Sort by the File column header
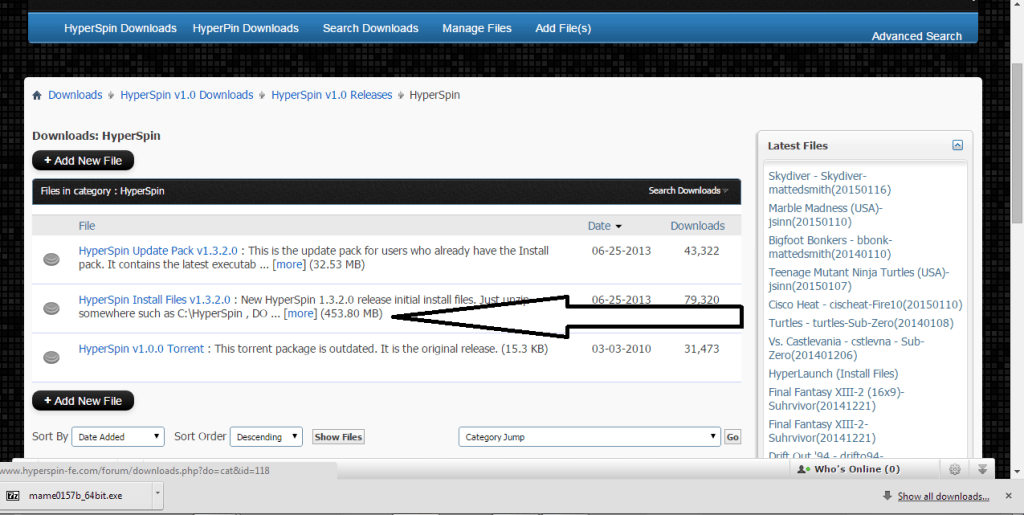 pyautogui.click(x=87, y=226)
